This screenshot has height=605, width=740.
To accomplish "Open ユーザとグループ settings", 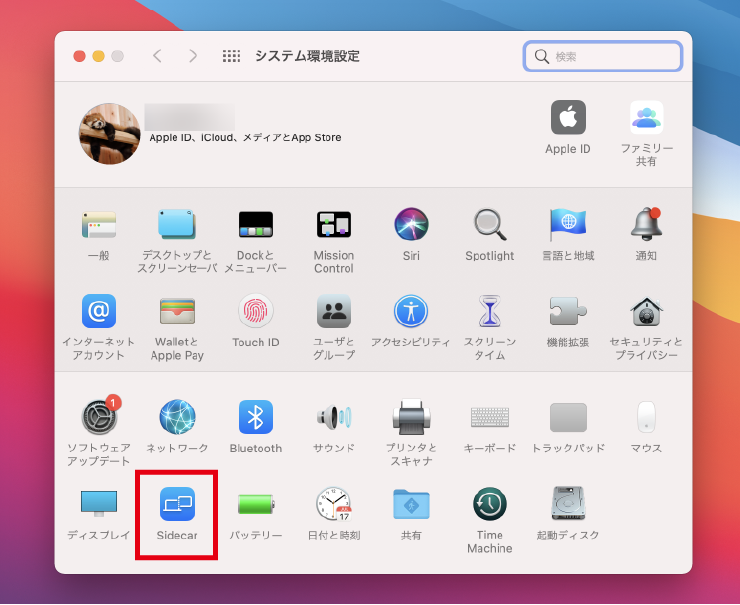I will point(334,311).
